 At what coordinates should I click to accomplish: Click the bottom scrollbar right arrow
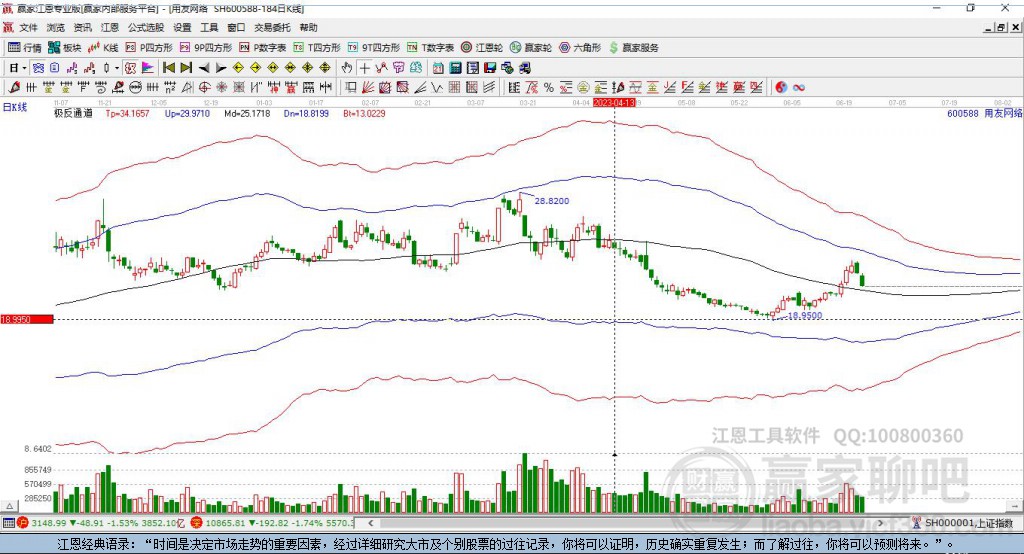(x=880, y=523)
